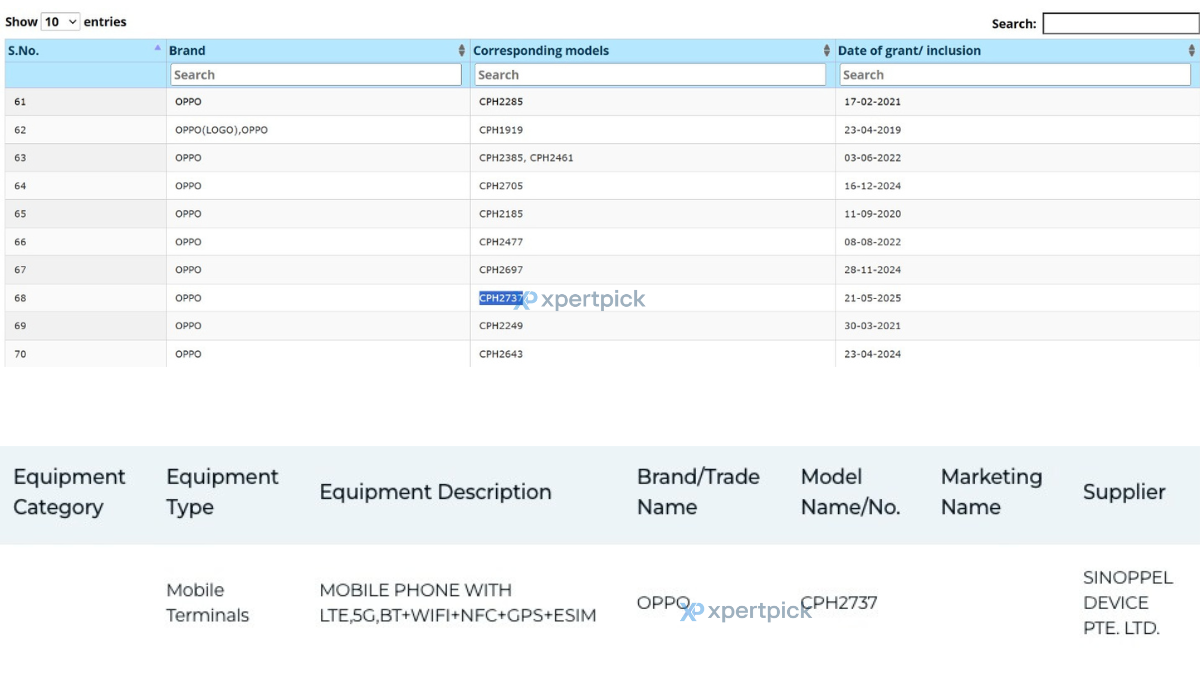The height and width of the screenshot is (680, 1200).
Task: Select serial number 62 cell
Action: pos(86,130)
